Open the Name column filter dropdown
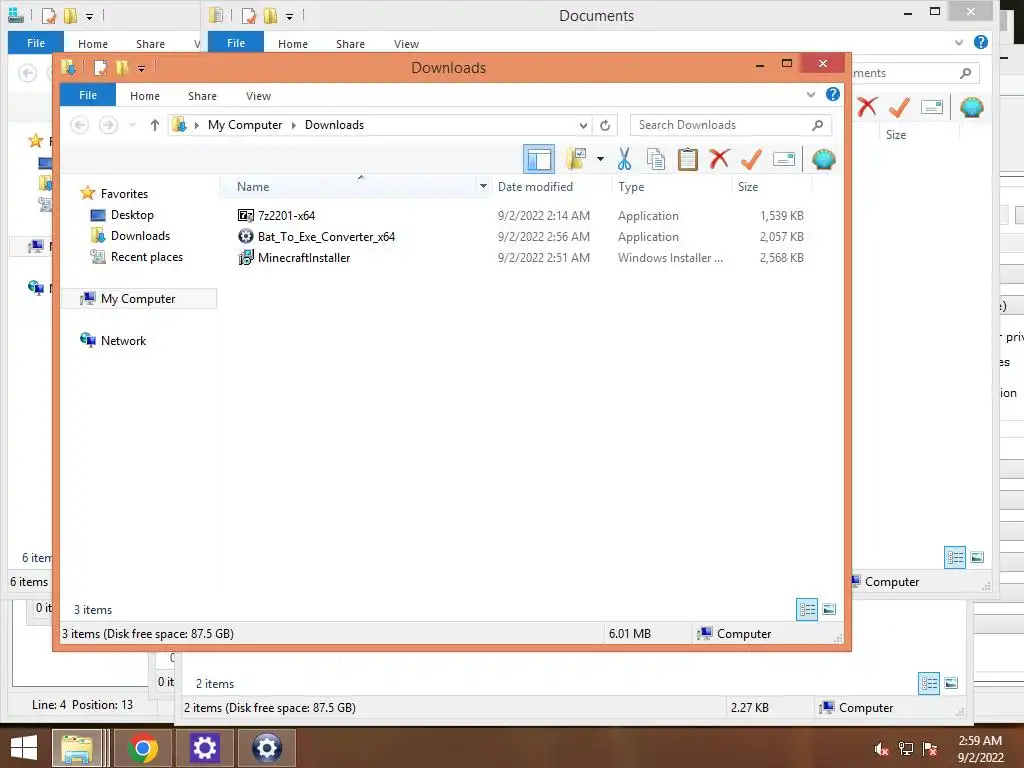1024x768 pixels. [483, 187]
